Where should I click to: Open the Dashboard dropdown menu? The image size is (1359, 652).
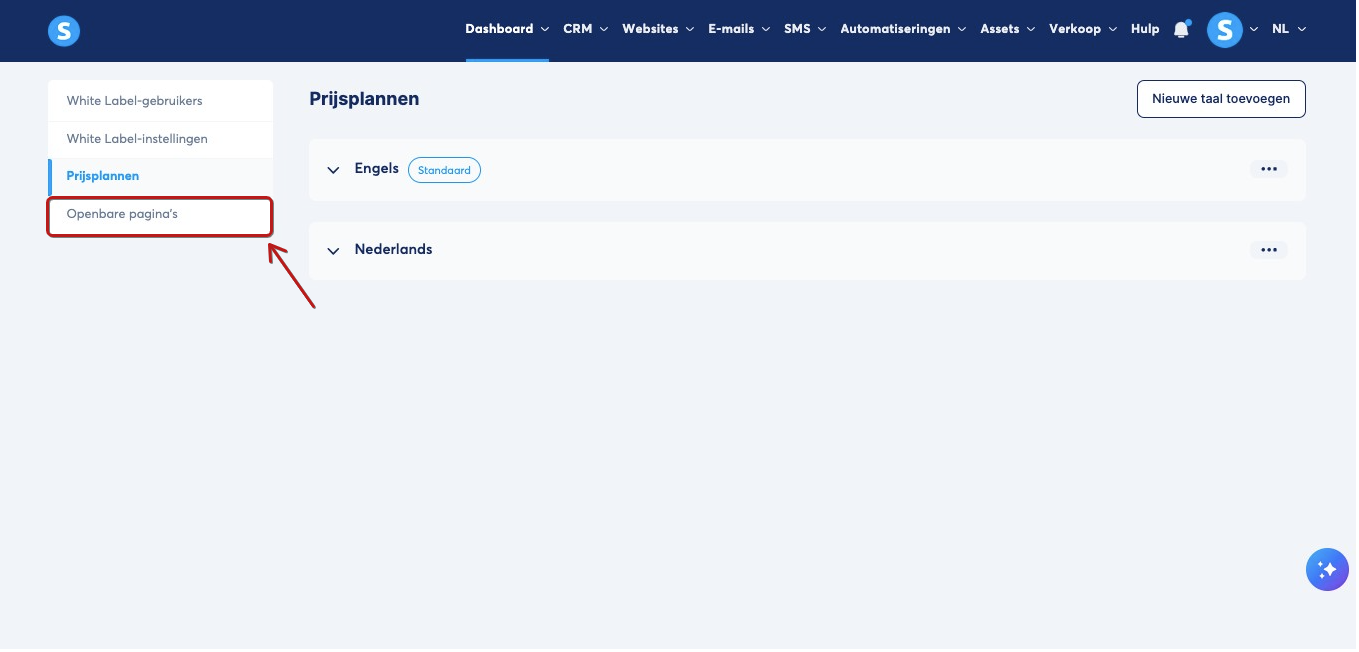pyautogui.click(x=507, y=29)
